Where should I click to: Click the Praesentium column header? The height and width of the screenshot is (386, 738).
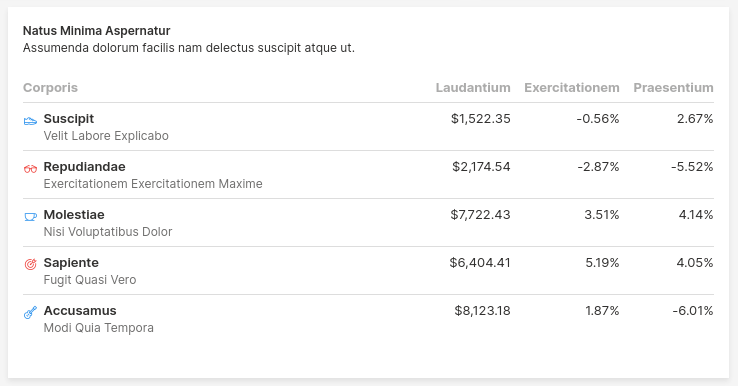[x=673, y=88]
